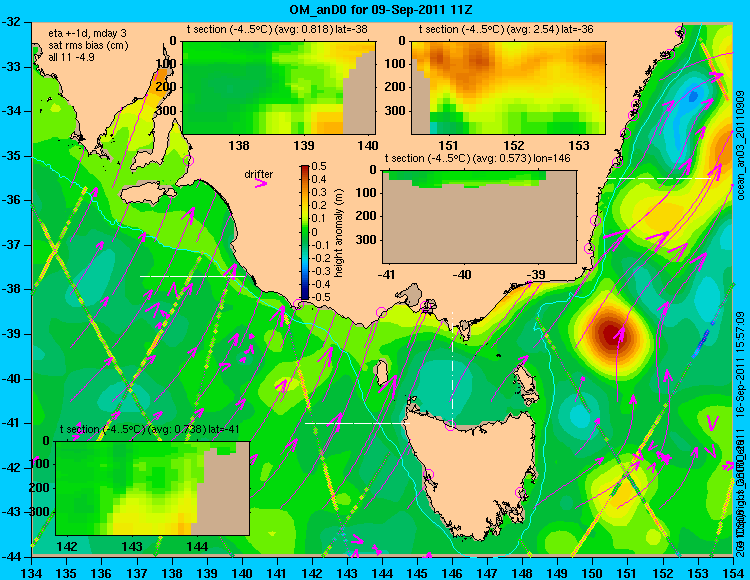Image resolution: width=750 pixels, height=580 pixels.
Task: Click longitude label 150 on bottom axis
Action: (x=593, y=573)
